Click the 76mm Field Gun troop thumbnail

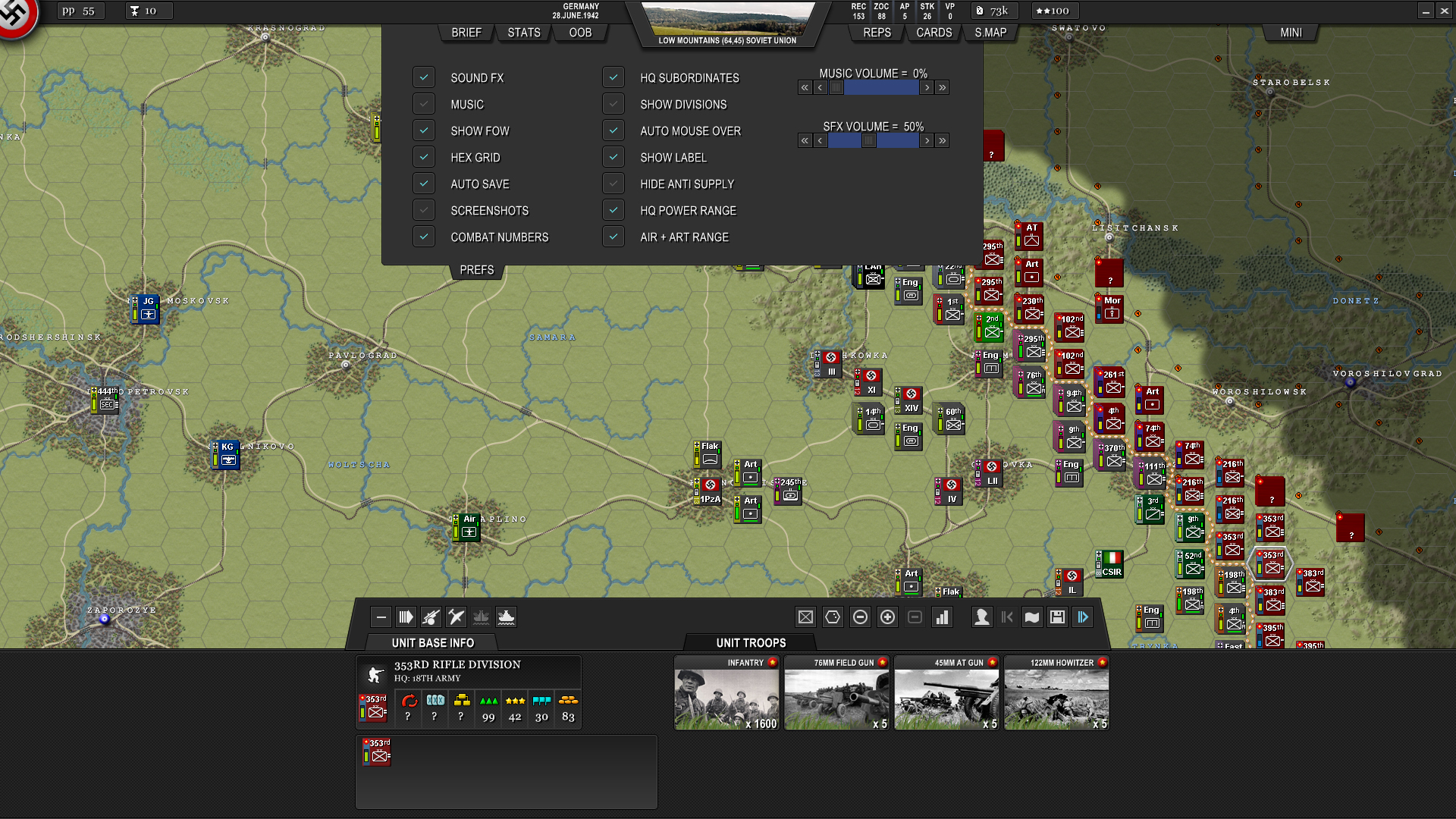click(836, 693)
